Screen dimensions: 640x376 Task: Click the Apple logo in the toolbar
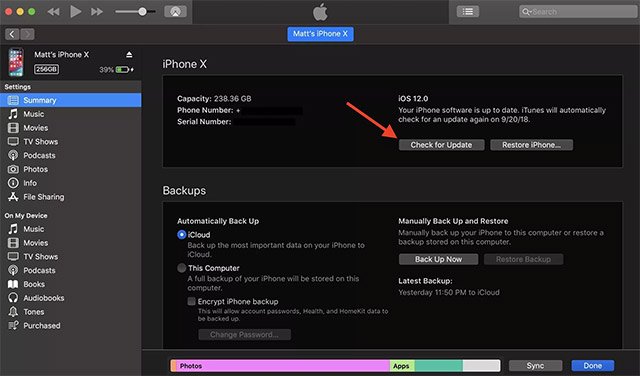coord(320,11)
